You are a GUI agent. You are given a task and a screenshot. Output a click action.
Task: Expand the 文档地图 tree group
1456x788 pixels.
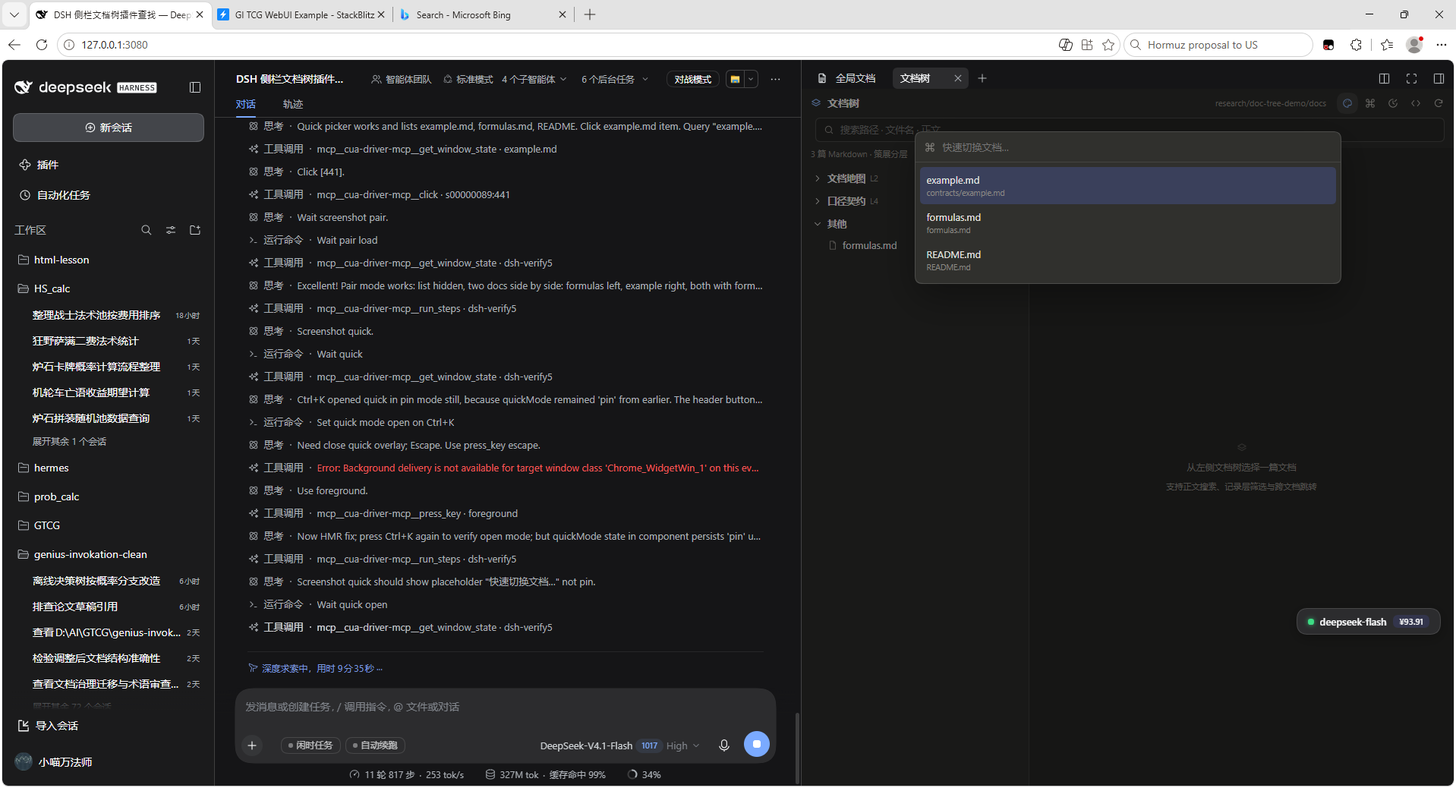[x=846, y=178]
